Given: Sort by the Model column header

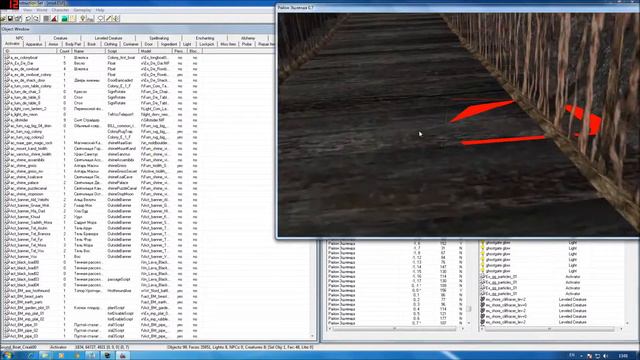Looking at the screenshot, I should coord(156,51).
